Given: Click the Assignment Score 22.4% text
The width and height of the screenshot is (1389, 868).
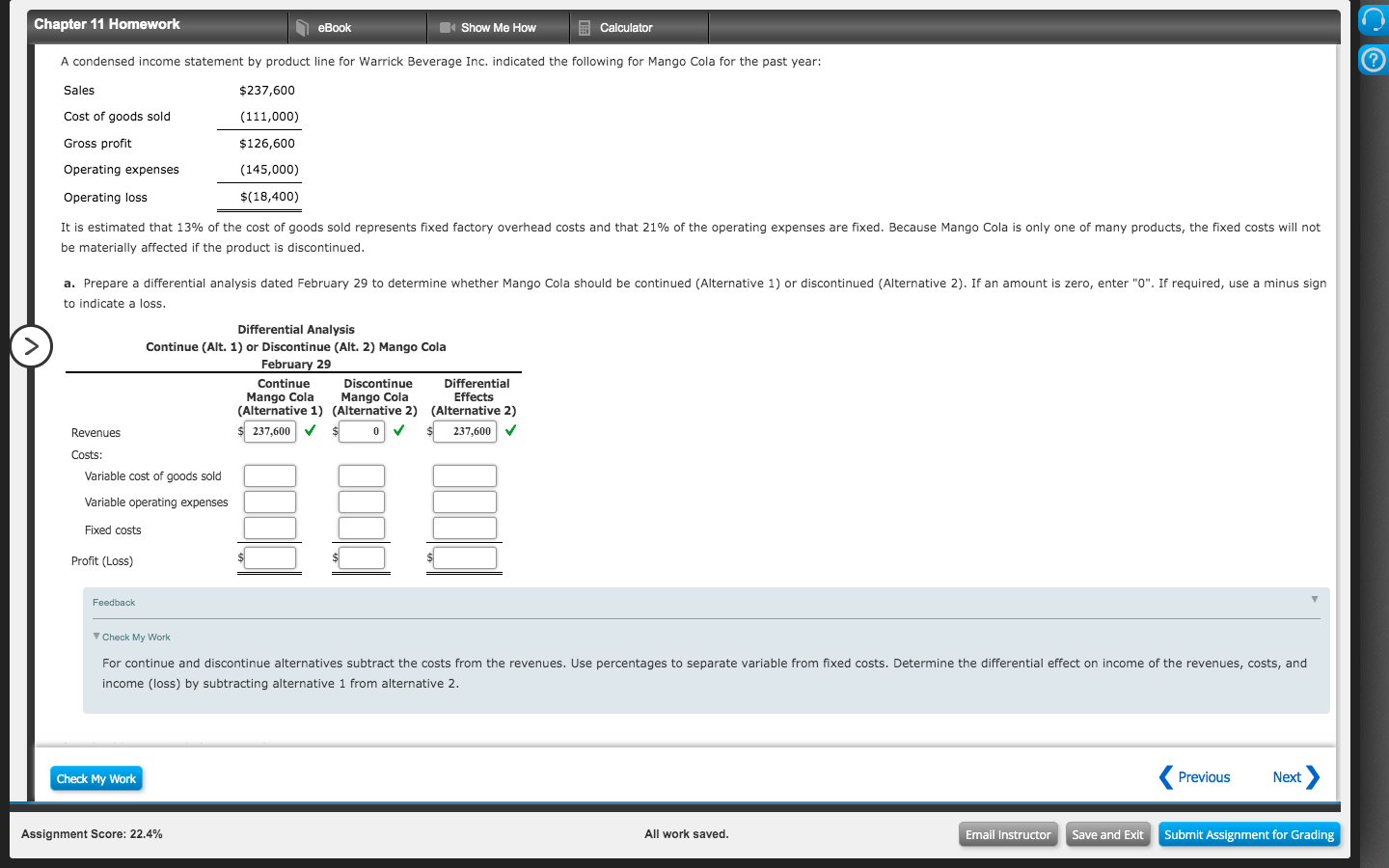Looking at the screenshot, I should click(x=92, y=834).
